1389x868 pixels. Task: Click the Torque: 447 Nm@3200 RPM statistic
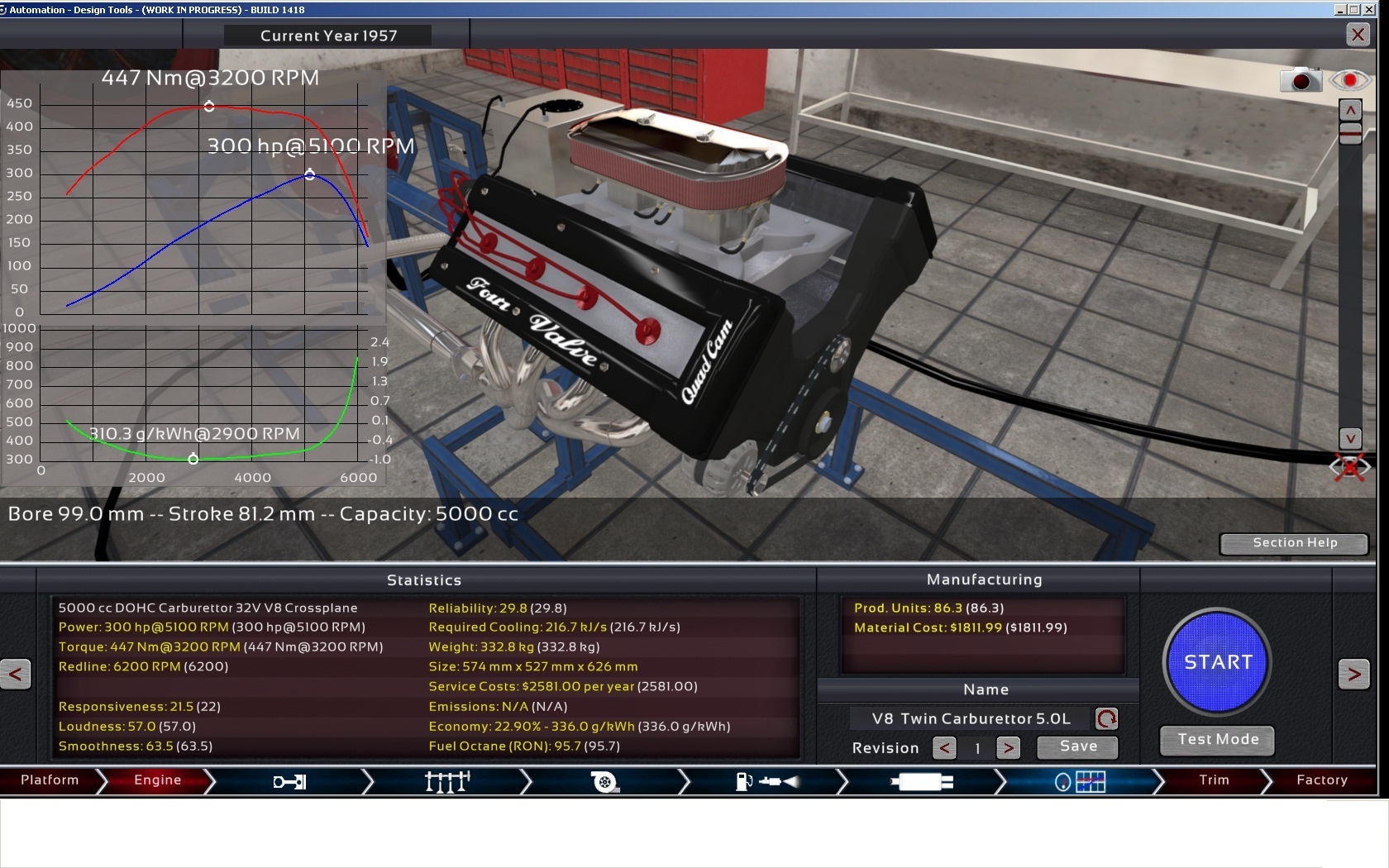221,647
